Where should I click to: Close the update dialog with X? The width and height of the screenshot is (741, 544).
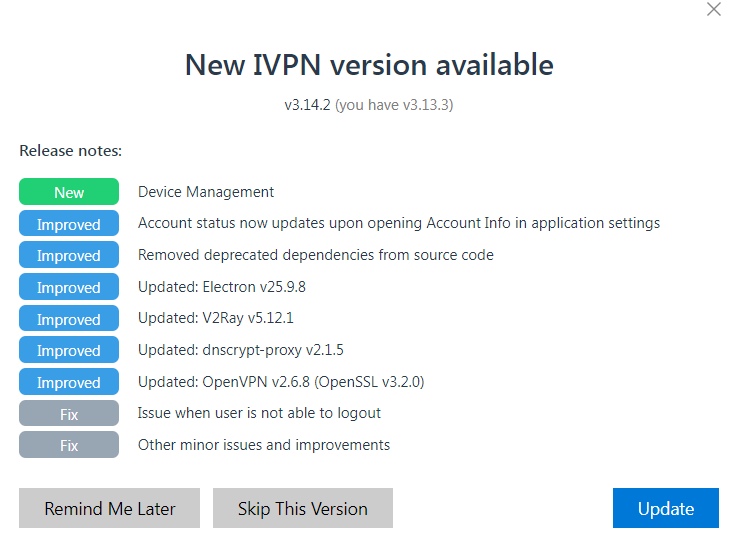click(x=713, y=10)
